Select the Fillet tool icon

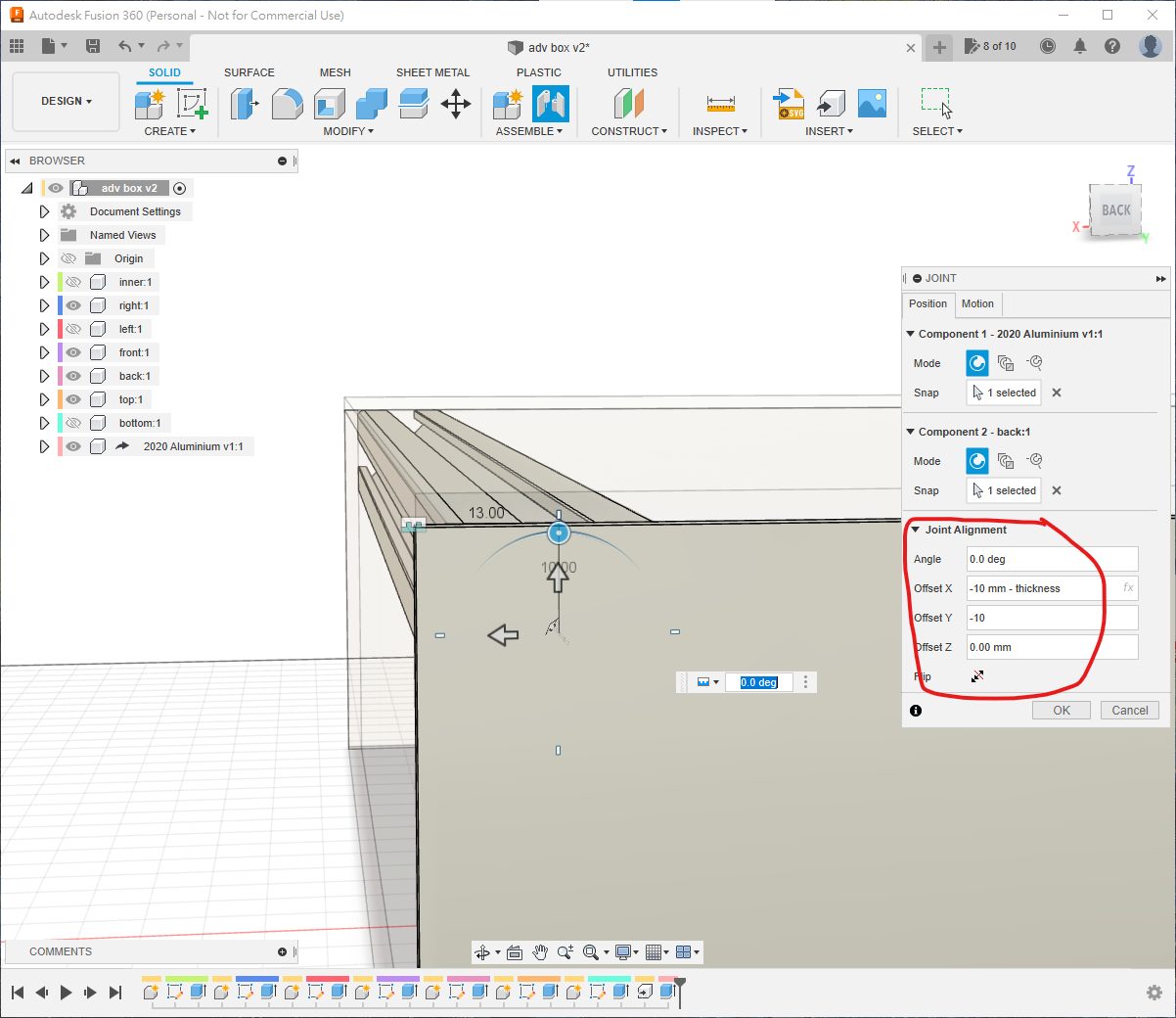click(x=287, y=104)
